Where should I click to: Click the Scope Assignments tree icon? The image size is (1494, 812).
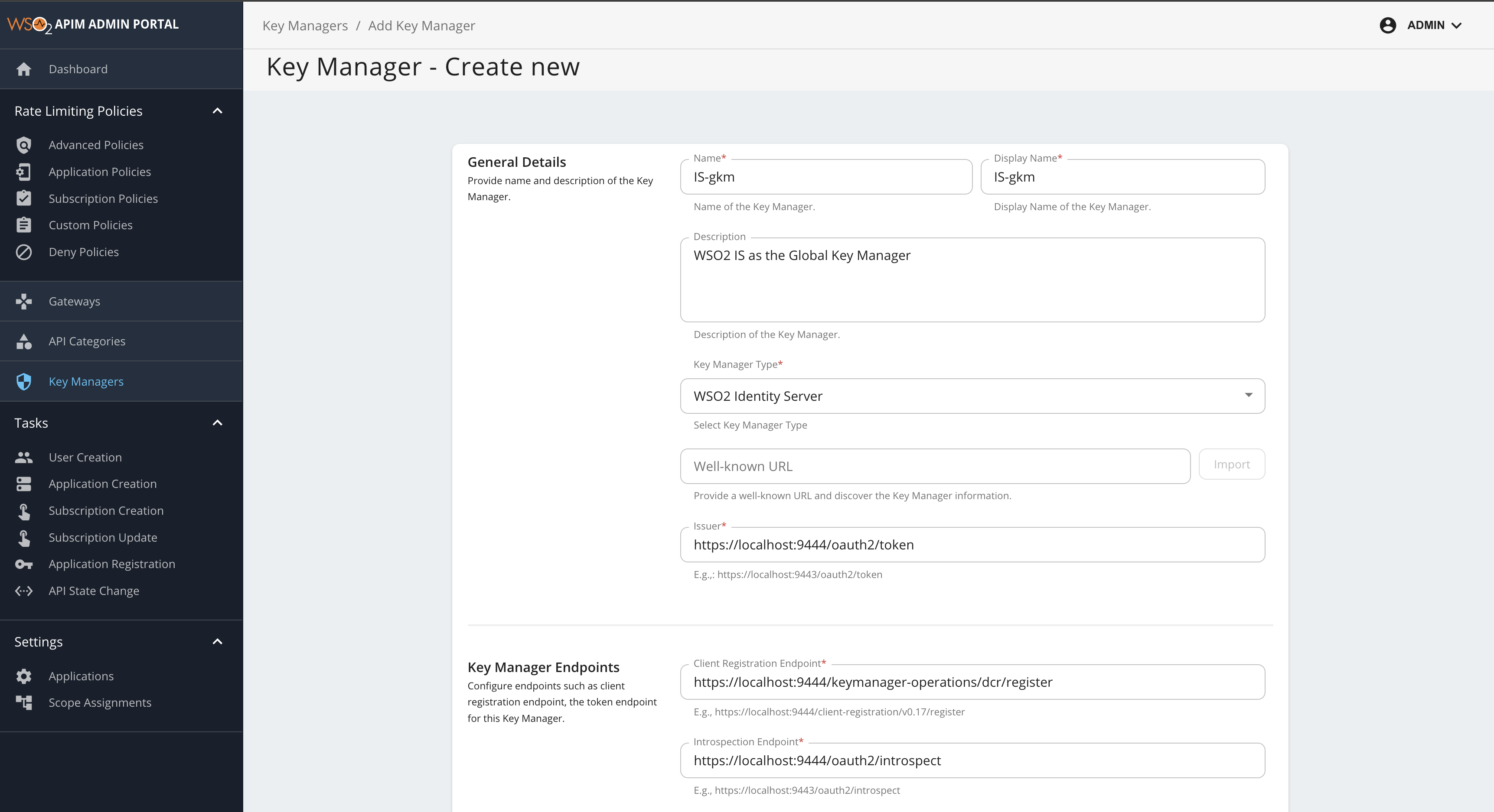pos(24,702)
